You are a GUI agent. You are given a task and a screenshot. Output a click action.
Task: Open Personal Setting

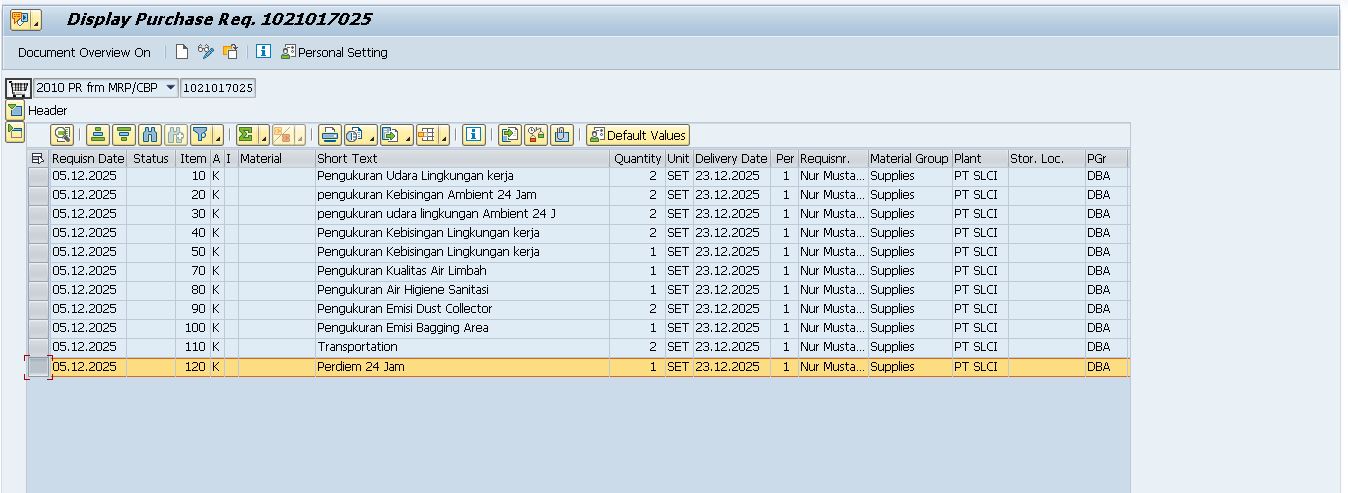tap(334, 52)
